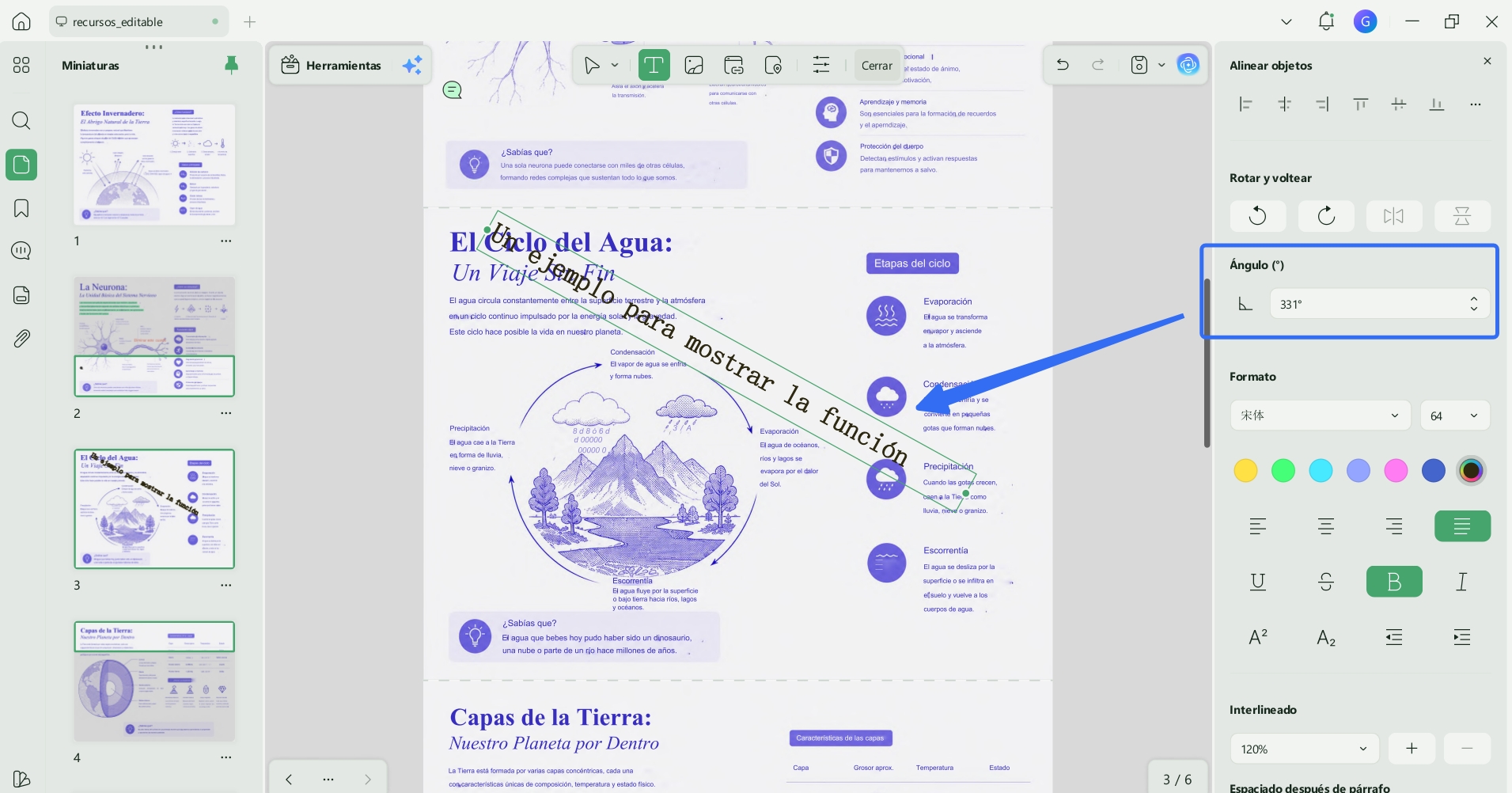1512x793 pixels.
Task: Go to the next page arrow
Action: pyautogui.click(x=367, y=780)
